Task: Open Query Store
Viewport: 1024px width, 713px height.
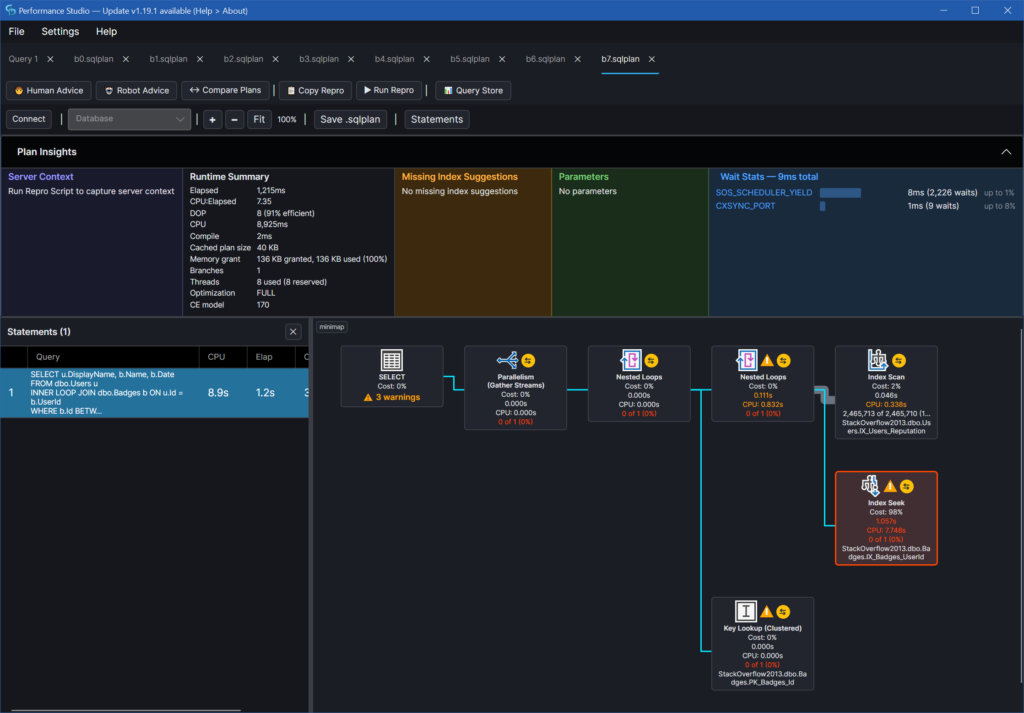Action: click(473, 90)
